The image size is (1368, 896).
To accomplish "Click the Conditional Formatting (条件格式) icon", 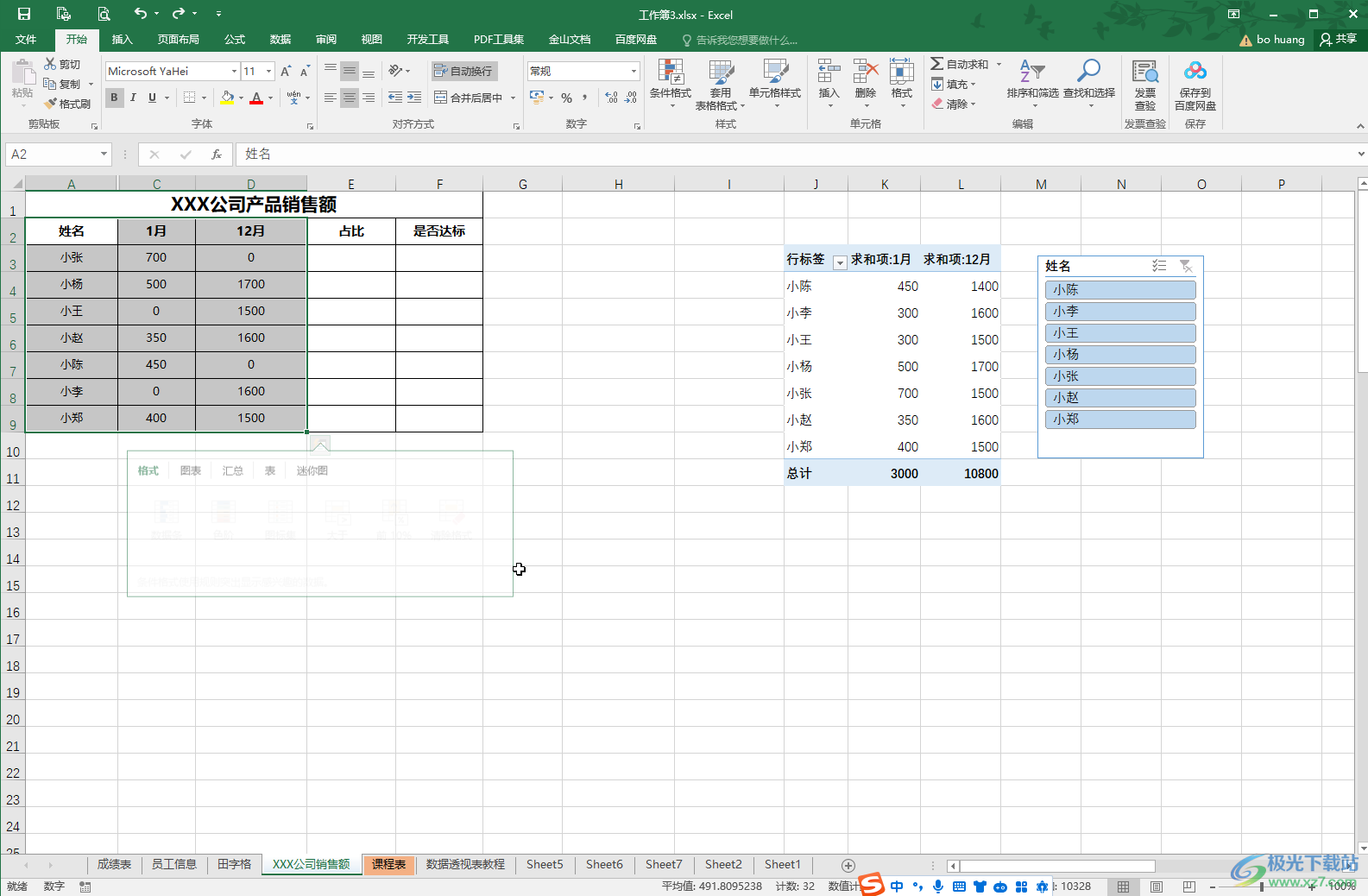I will pos(670,73).
